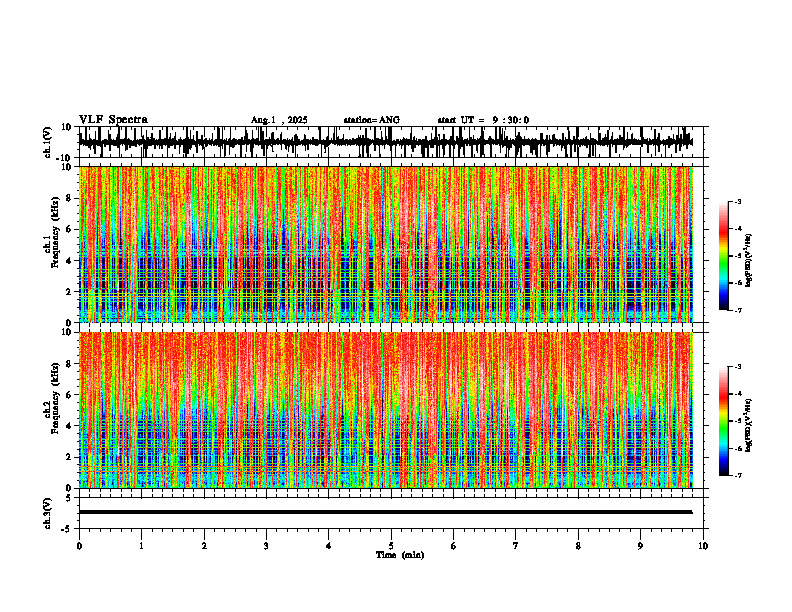Viewport: 792px width, 612px height.
Task: Click the ch.1(V) waveform axis label
Action: click(x=48, y=142)
